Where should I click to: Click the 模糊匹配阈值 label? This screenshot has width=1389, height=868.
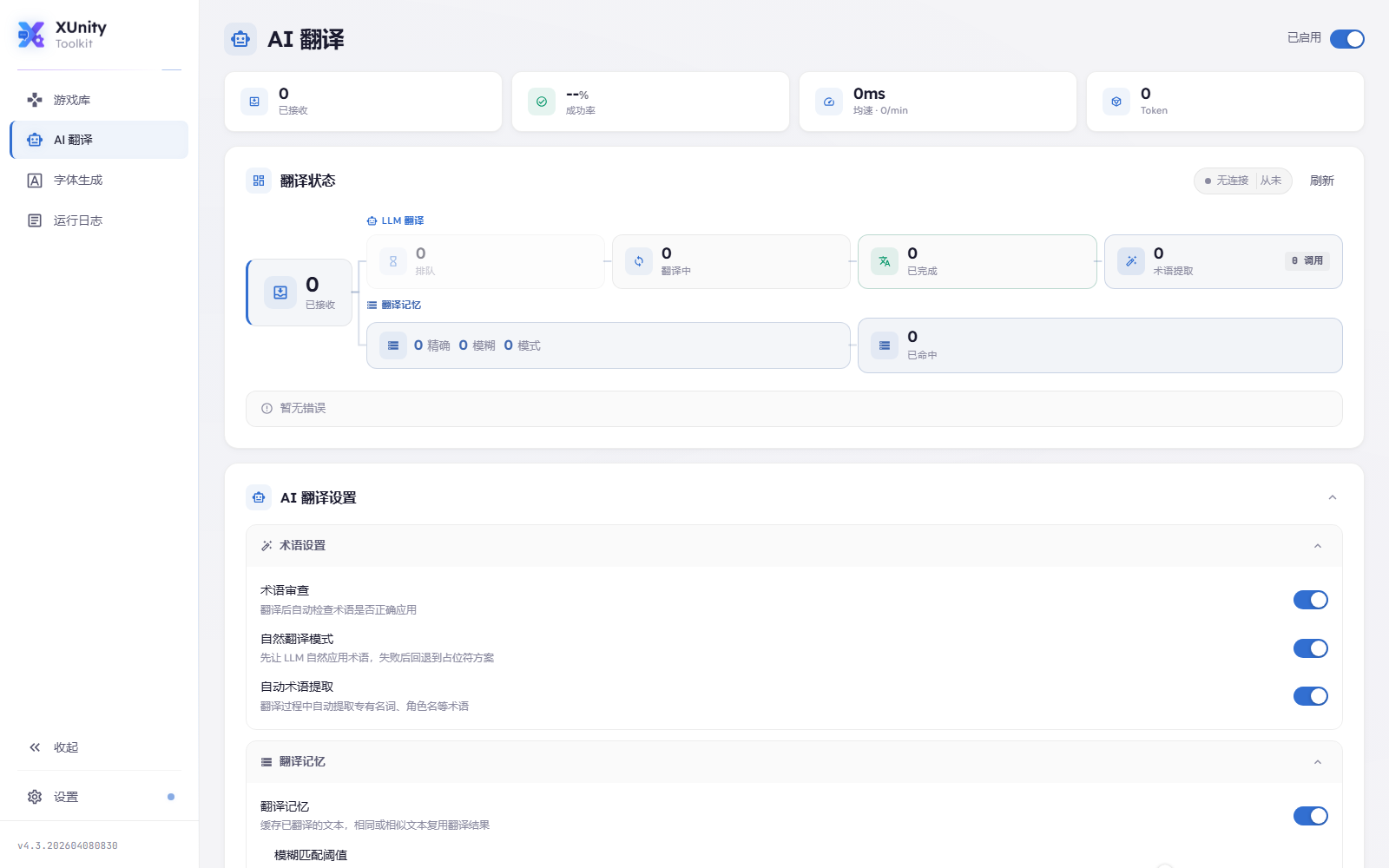(x=311, y=855)
